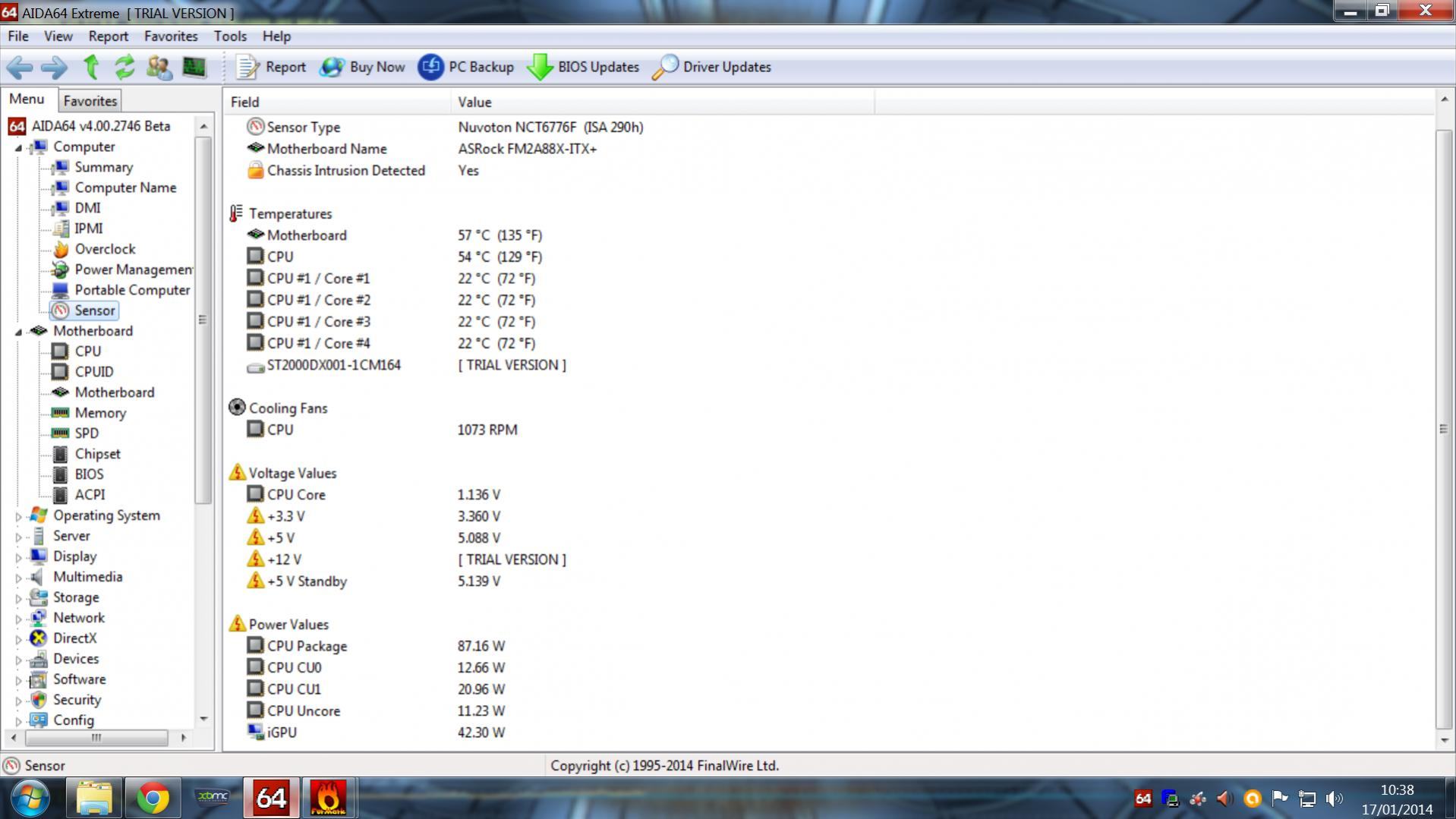
Task: Check BIOS Updates in the toolbar
Action: tap(583, 68)
